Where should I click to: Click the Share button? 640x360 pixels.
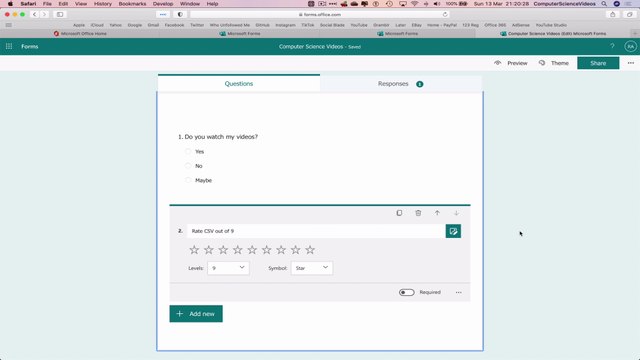598,63
